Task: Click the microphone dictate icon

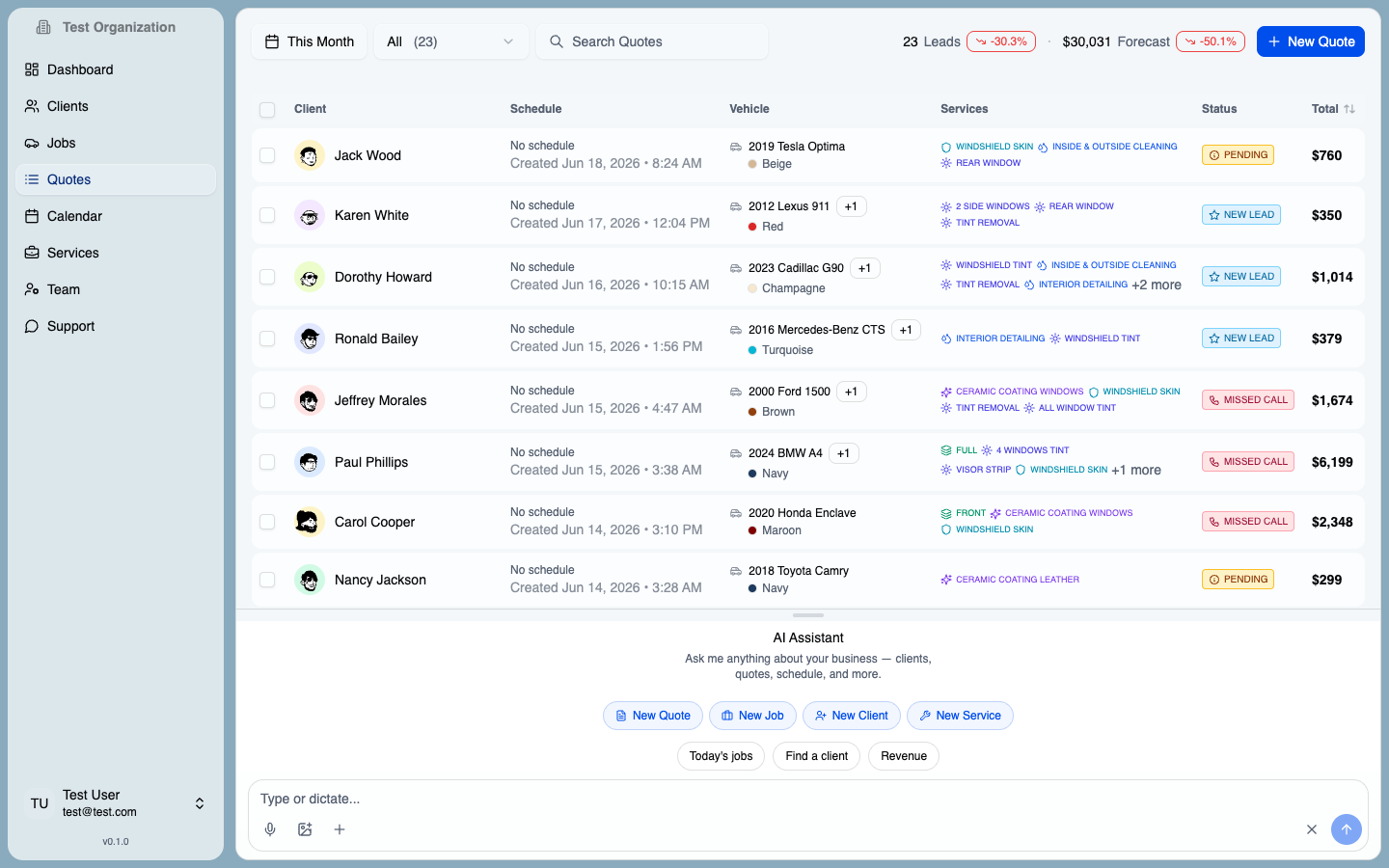Action: (x=270, y=829)
